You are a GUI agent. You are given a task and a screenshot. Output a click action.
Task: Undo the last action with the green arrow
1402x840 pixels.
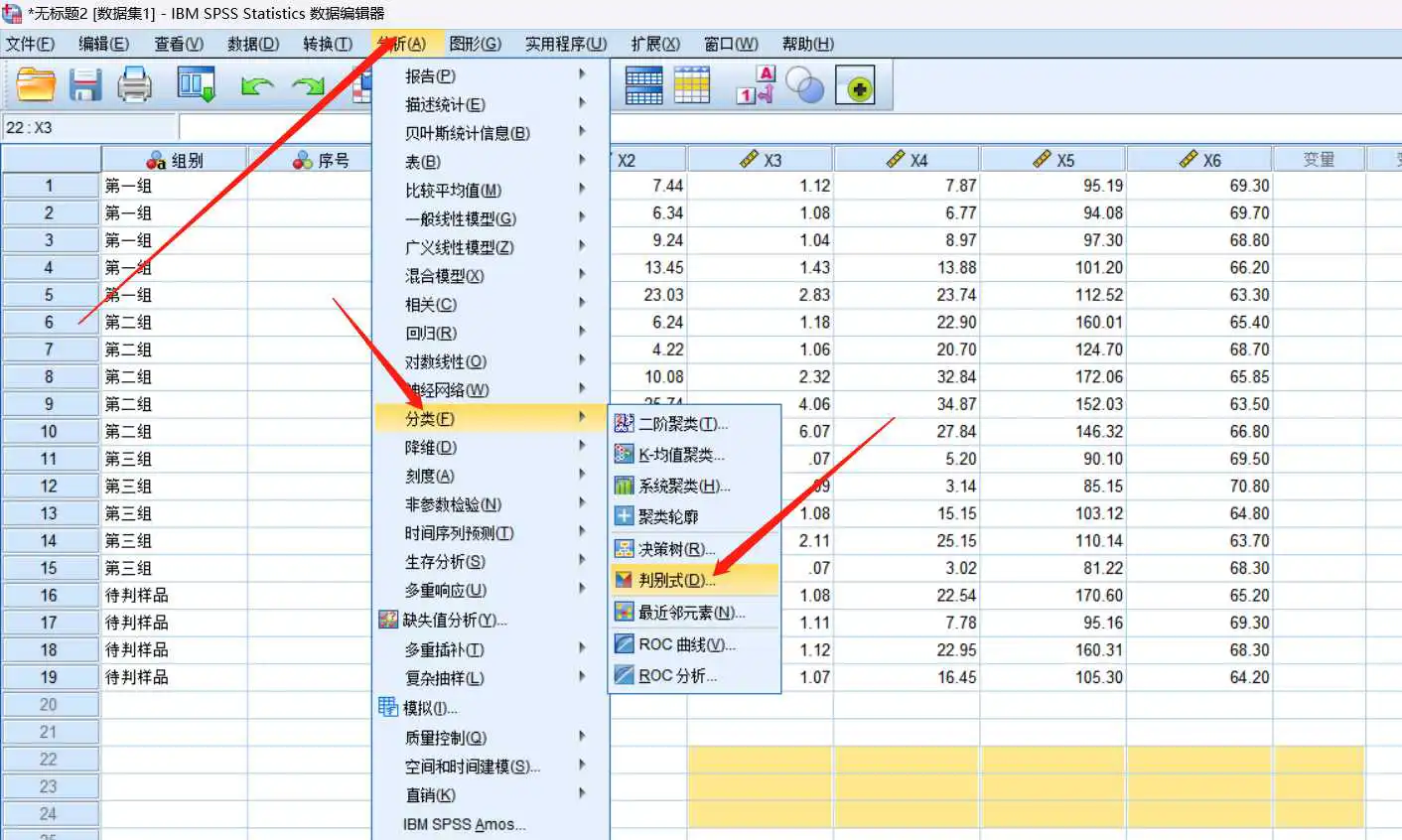point(256,86)
